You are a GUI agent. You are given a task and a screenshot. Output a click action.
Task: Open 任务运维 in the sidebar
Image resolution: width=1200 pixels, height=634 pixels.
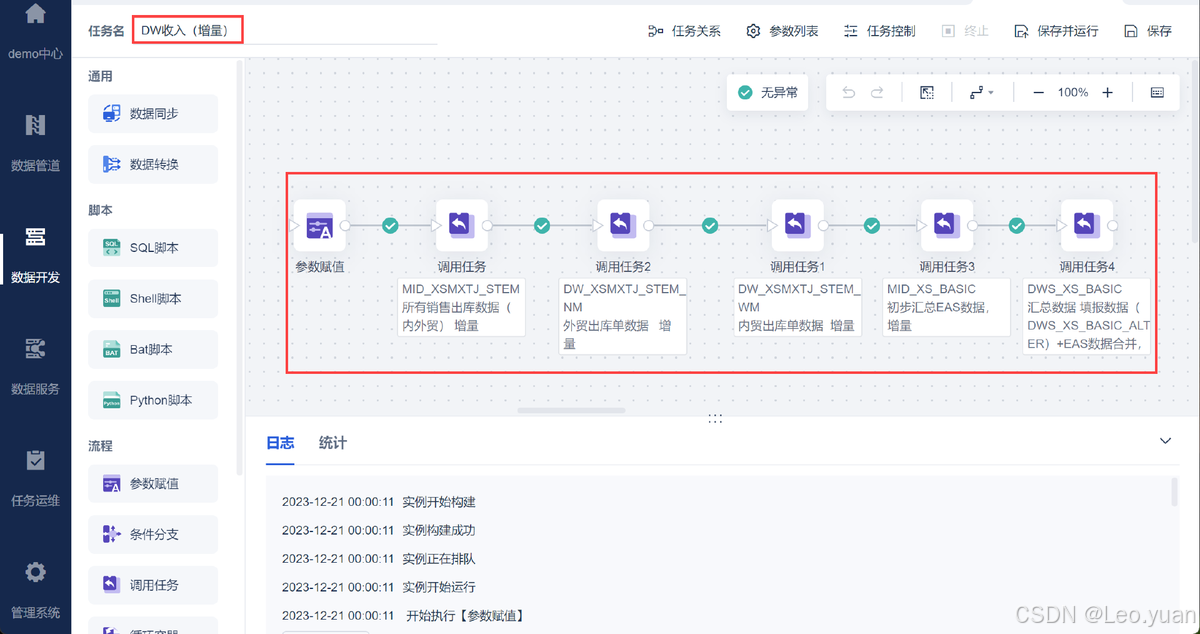35,476
